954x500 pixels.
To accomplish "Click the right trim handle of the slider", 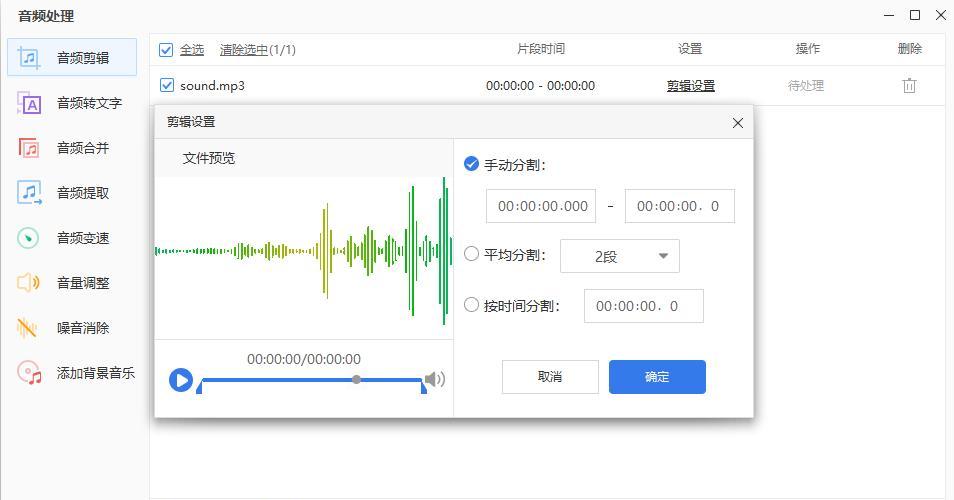I will tap(423, 385).
